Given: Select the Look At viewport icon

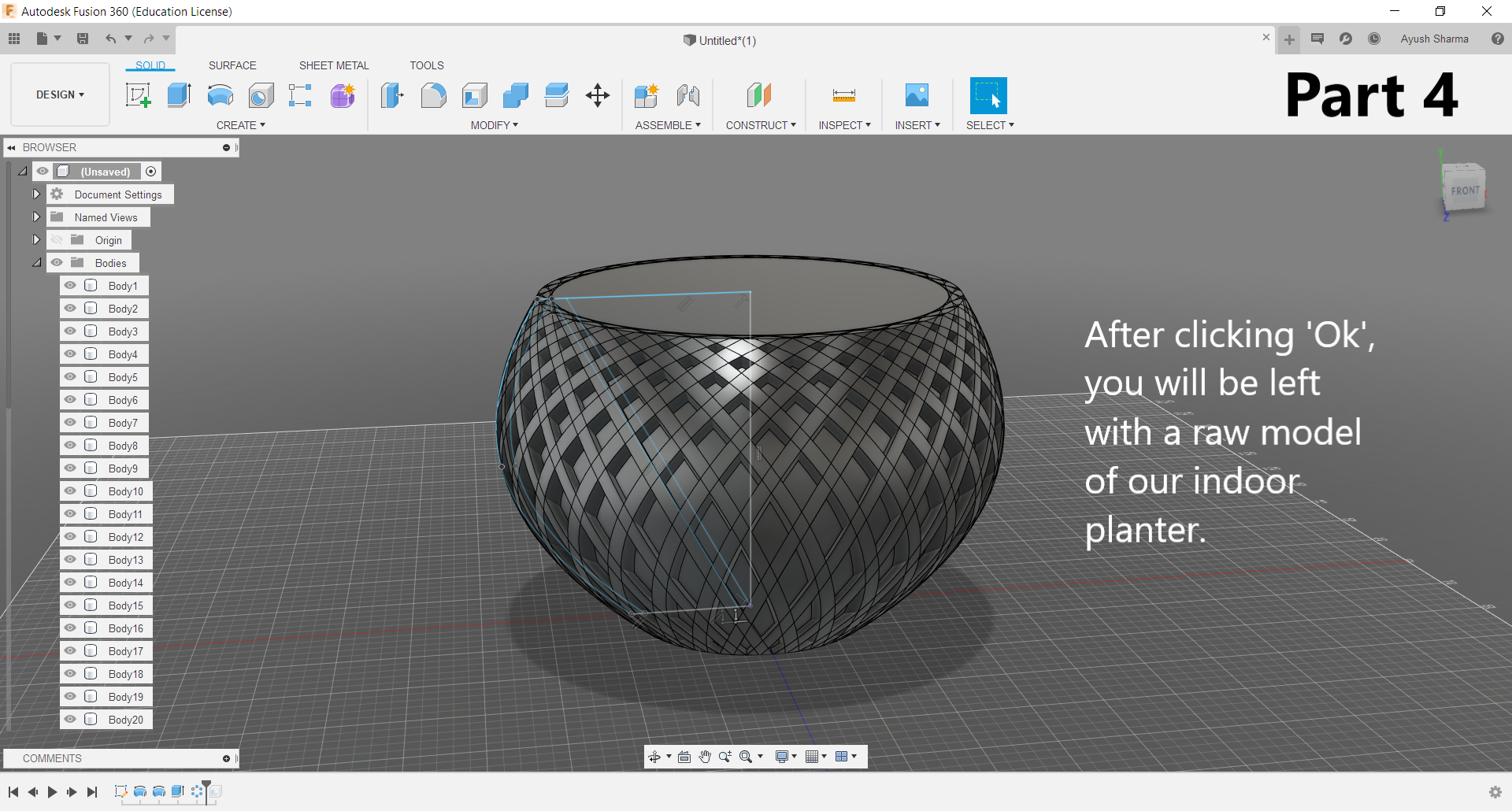Looking at the screenshot, I should point(684,757).
